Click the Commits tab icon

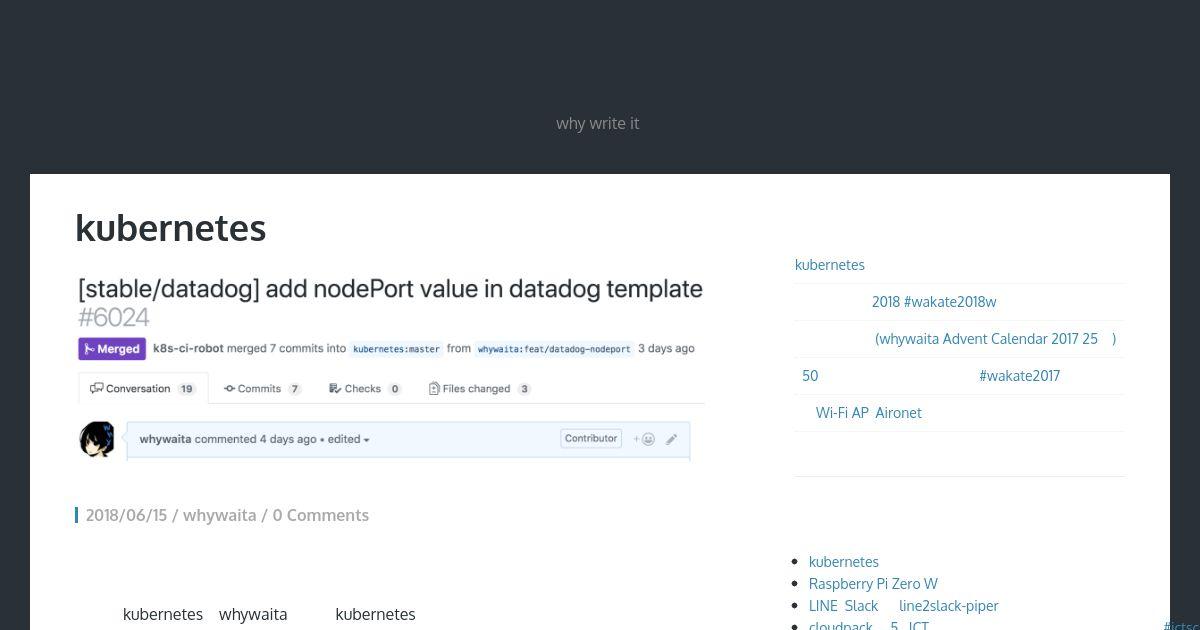click(229, 388)
